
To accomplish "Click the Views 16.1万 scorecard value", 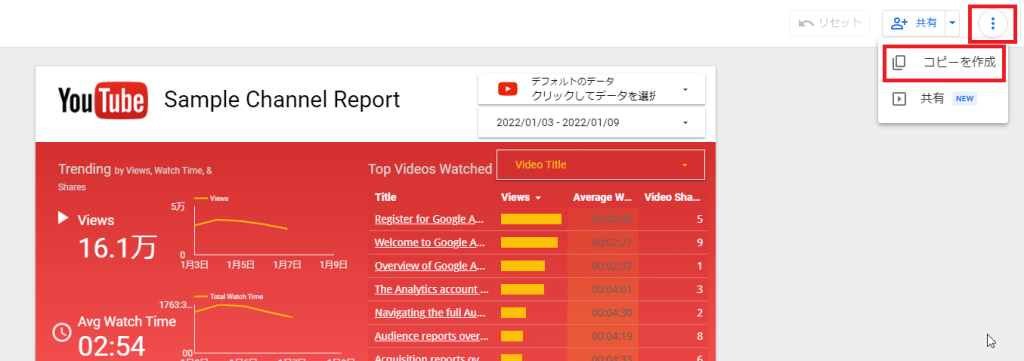I will click(x=118, y=248).
